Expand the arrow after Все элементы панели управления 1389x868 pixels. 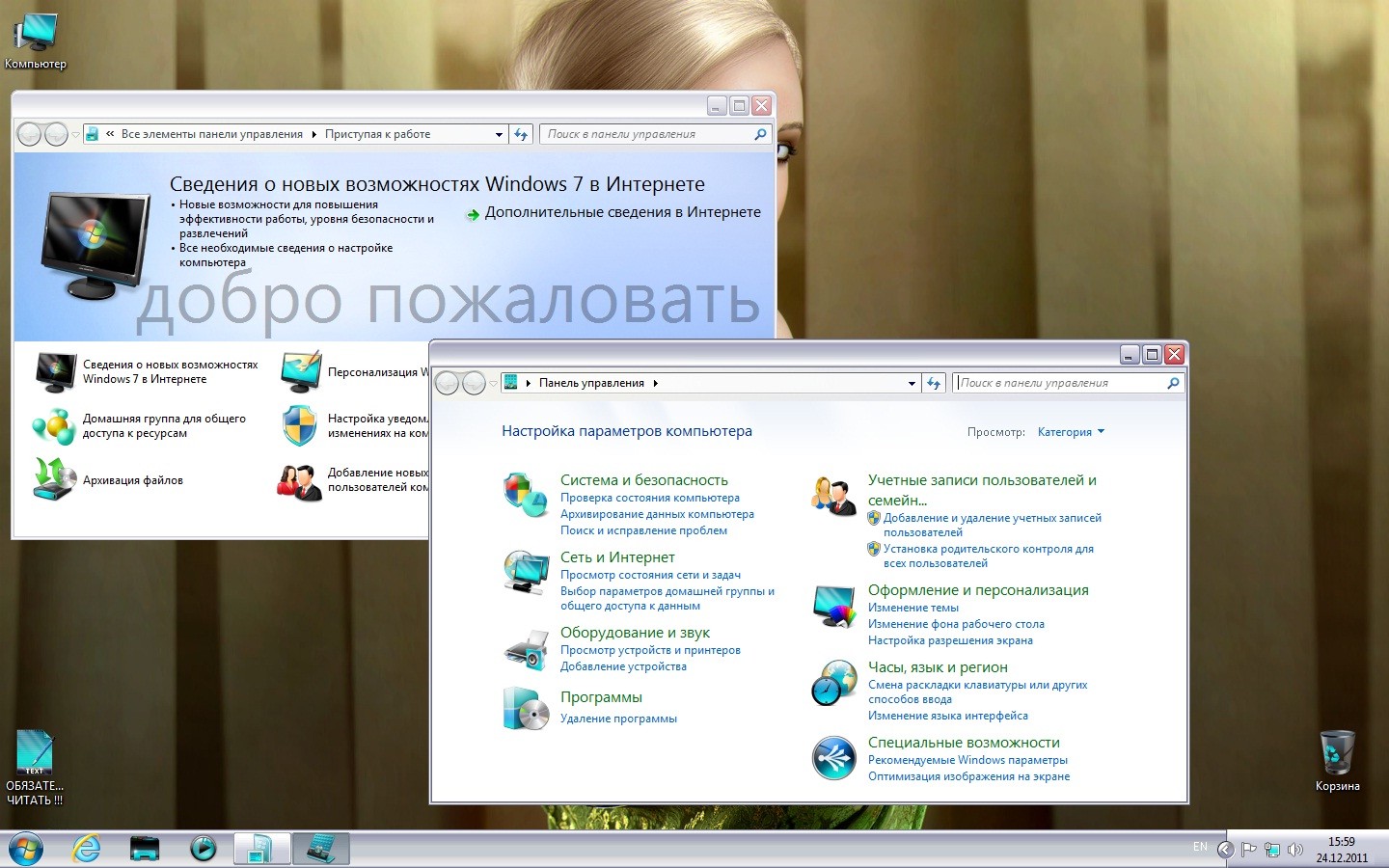pos(313,134)
